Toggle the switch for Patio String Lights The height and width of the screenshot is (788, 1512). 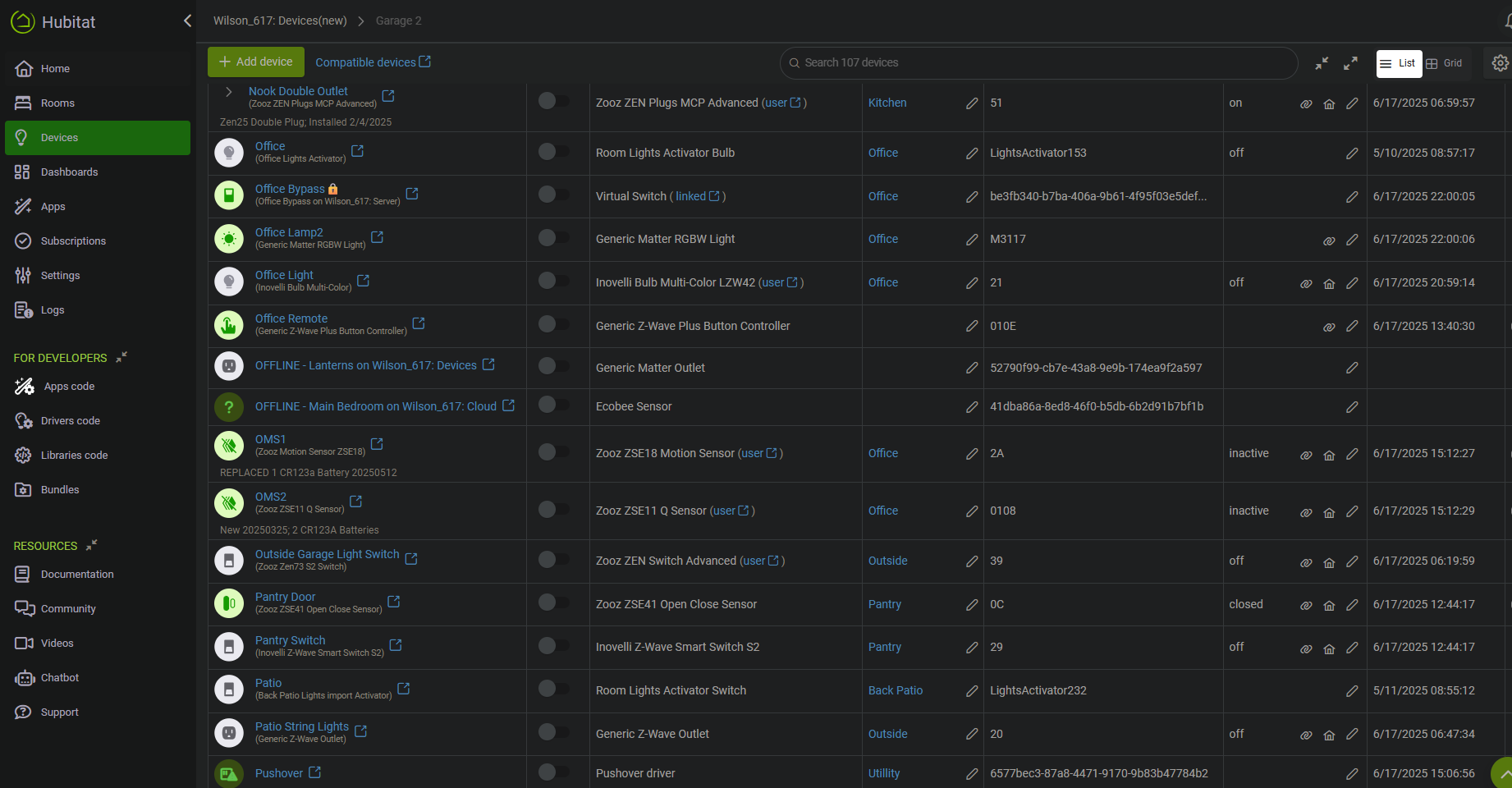point(553,732)
